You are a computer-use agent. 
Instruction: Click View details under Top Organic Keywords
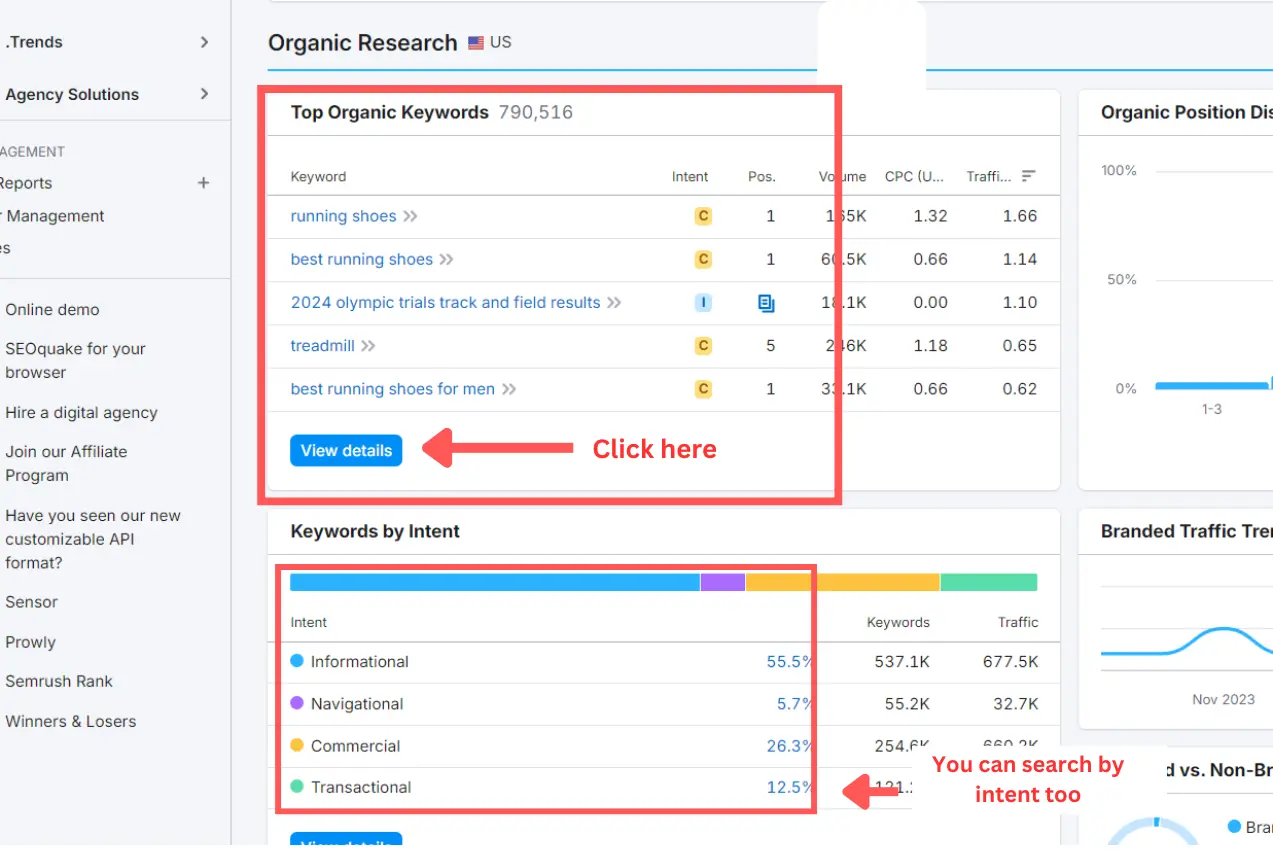346,451
